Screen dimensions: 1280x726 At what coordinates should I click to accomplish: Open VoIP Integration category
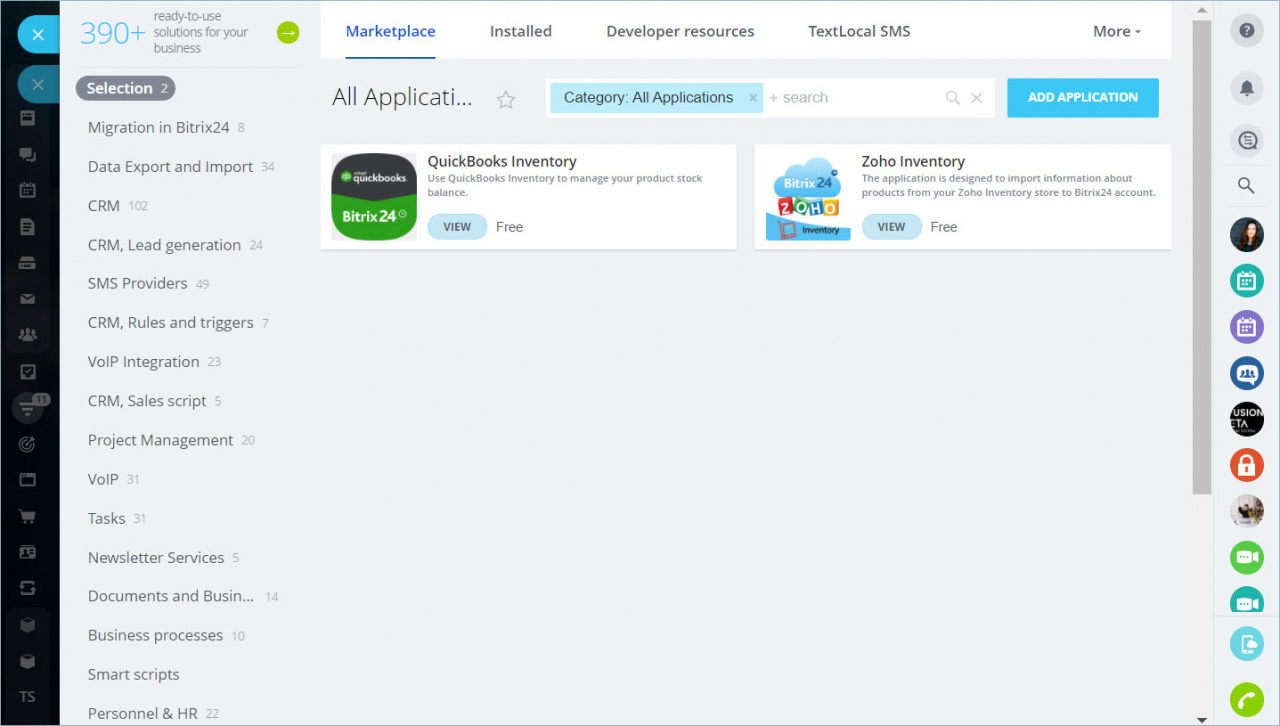coord(144,362)
